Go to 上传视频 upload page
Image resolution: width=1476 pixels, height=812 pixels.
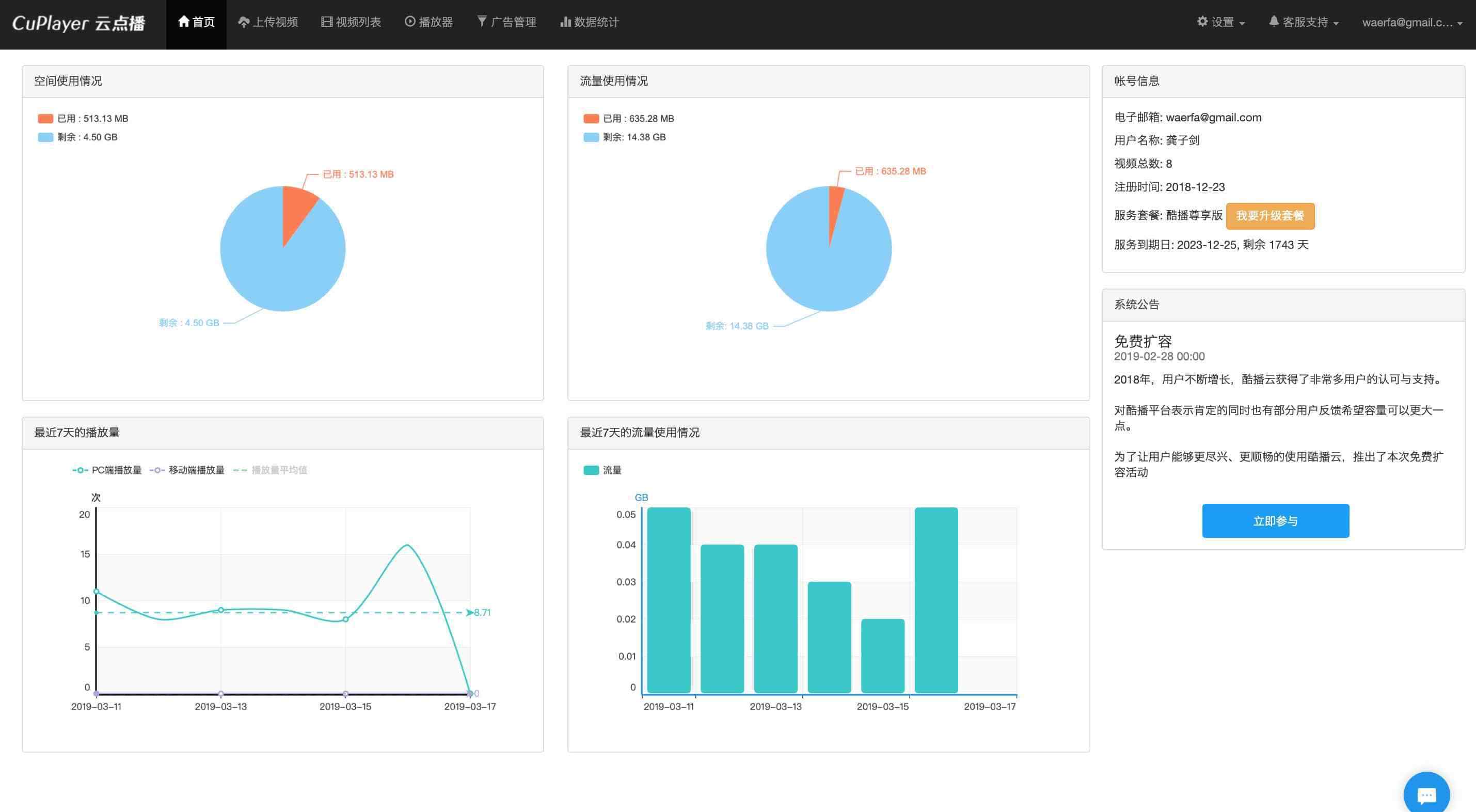coord(267,22)
